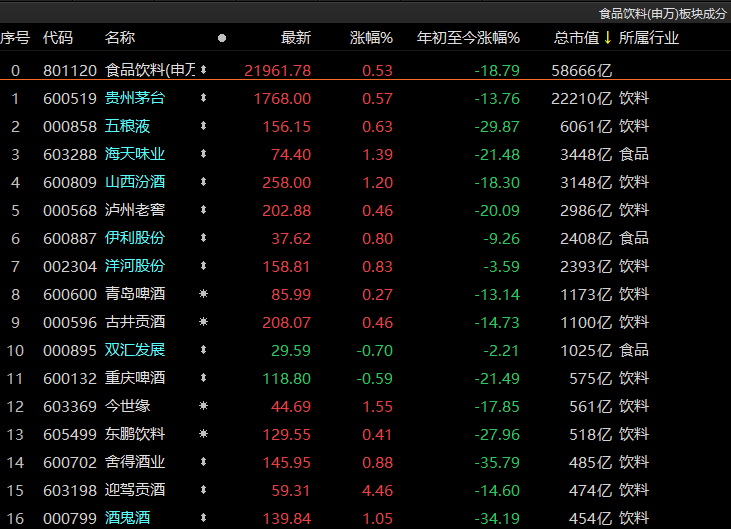Open stock 海天味业
The width and height of the screenshot is (731, 529).
(135, 154)
